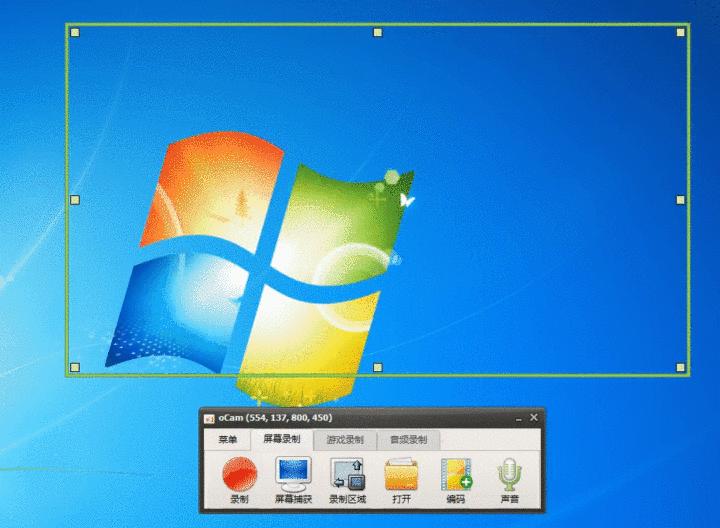
Task: Click the top-left selection handle
Action: pos(75,33)
